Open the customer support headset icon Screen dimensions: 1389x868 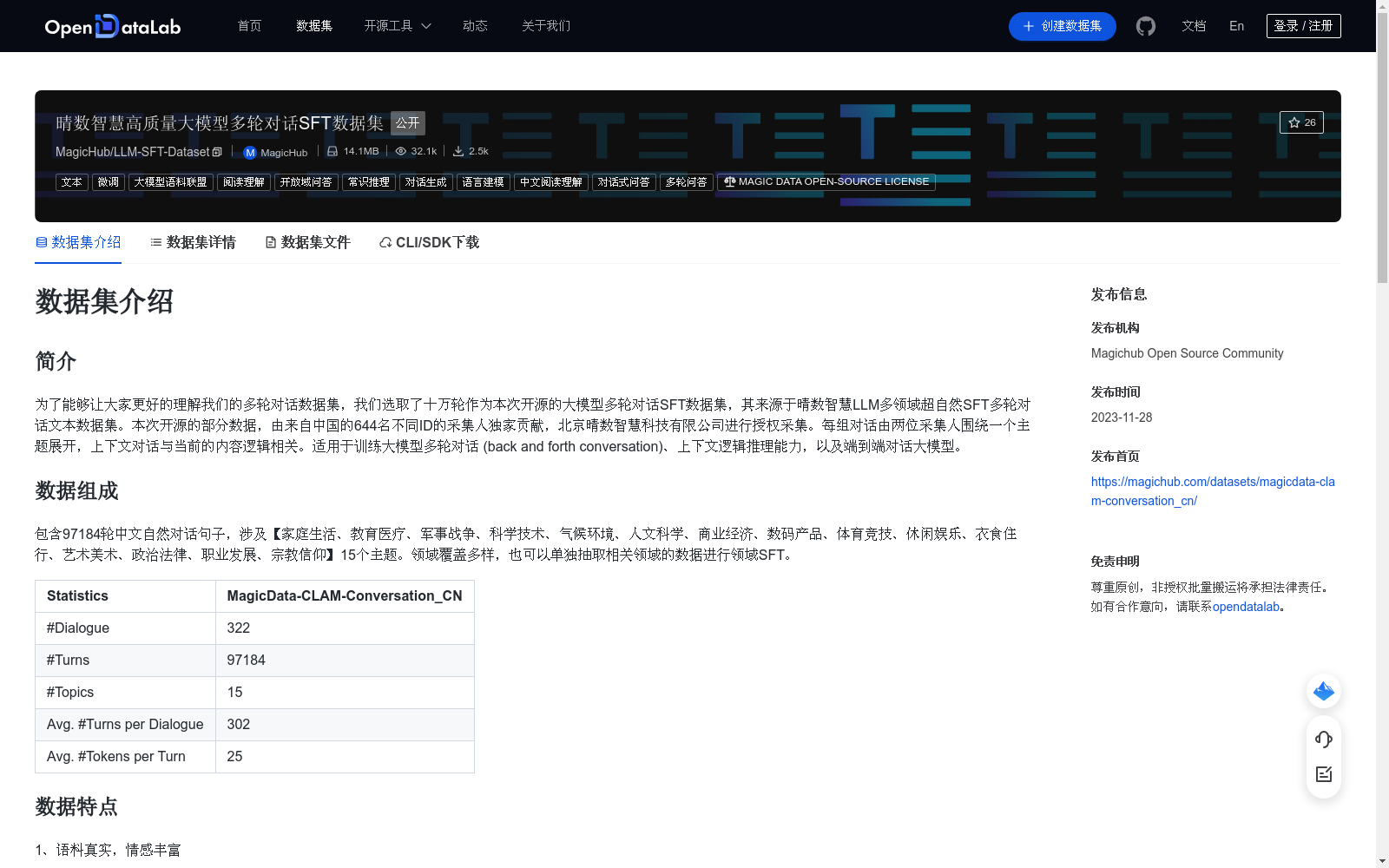point(1324,739)
